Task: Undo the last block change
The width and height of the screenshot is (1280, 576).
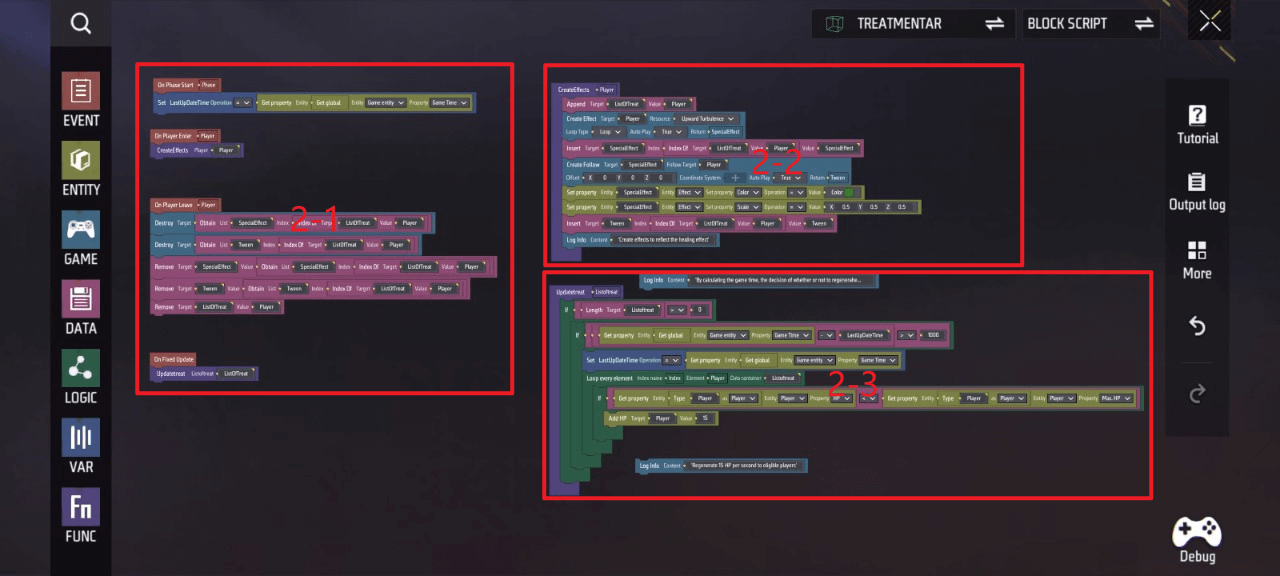Action: click(x=1197, y=327)
